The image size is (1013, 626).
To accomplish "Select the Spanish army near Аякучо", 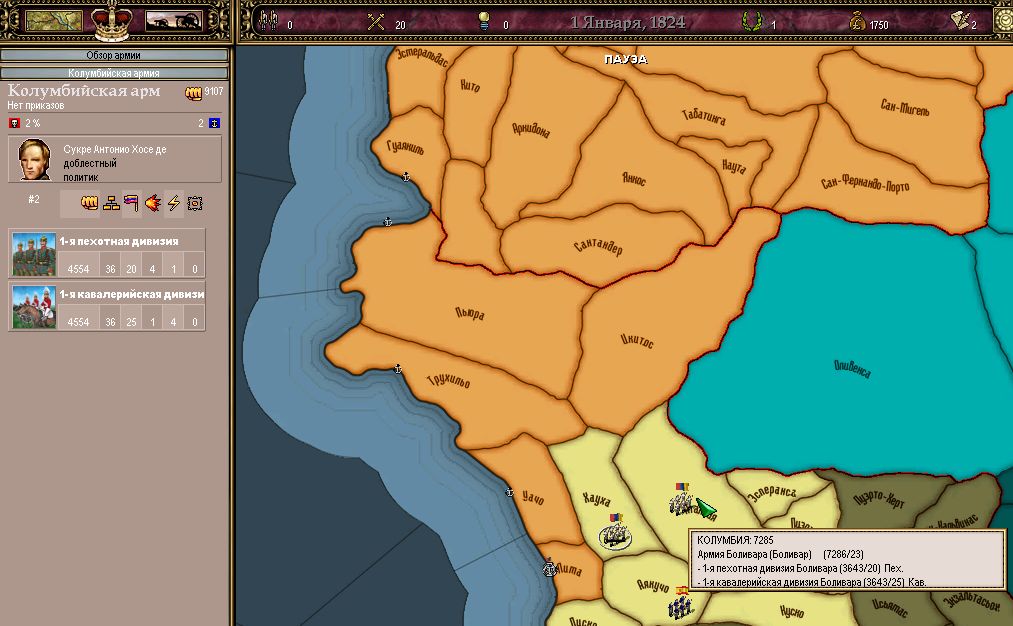I will pos(680,603).
